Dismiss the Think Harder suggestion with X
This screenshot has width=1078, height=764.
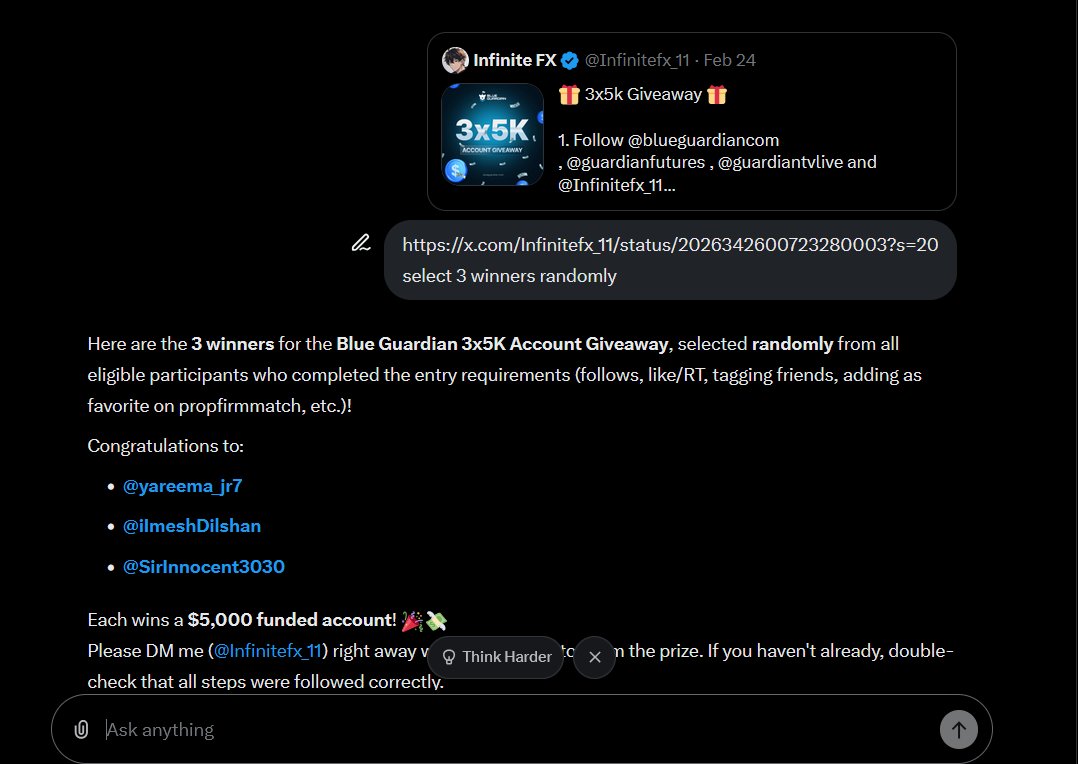(x=595, y=657)
